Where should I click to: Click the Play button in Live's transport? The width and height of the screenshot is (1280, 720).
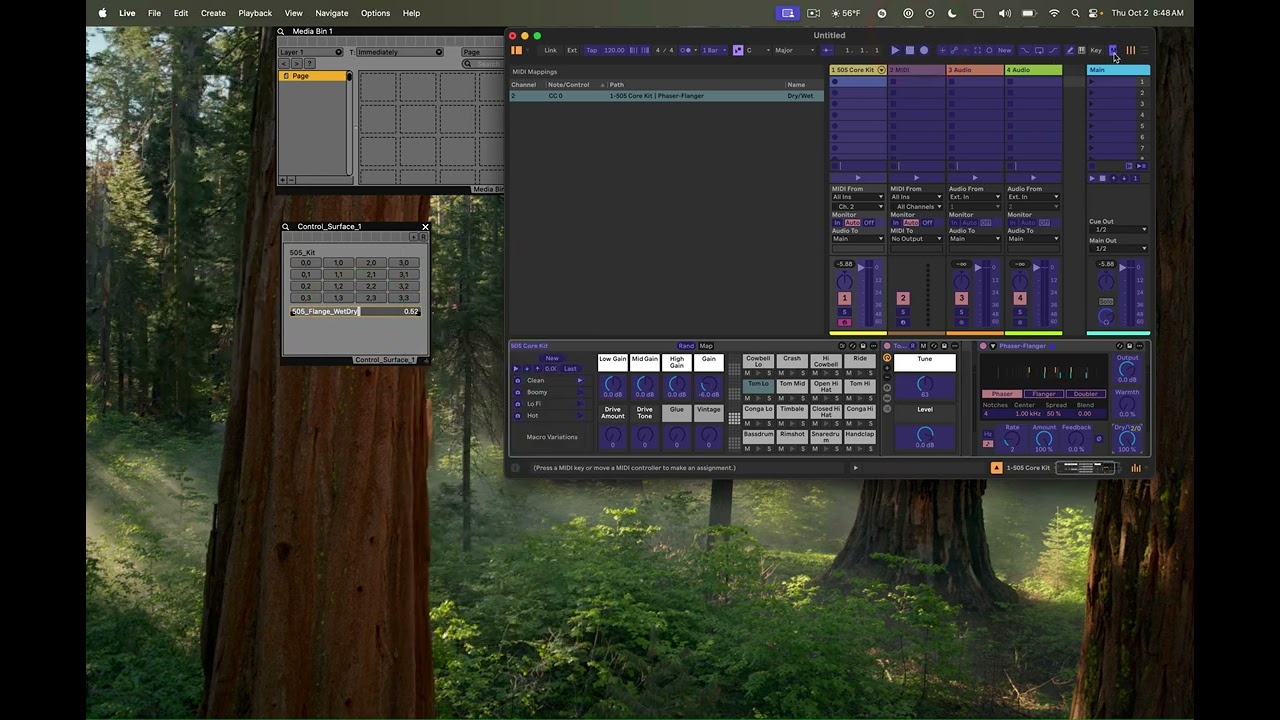[x=895, y=50]
